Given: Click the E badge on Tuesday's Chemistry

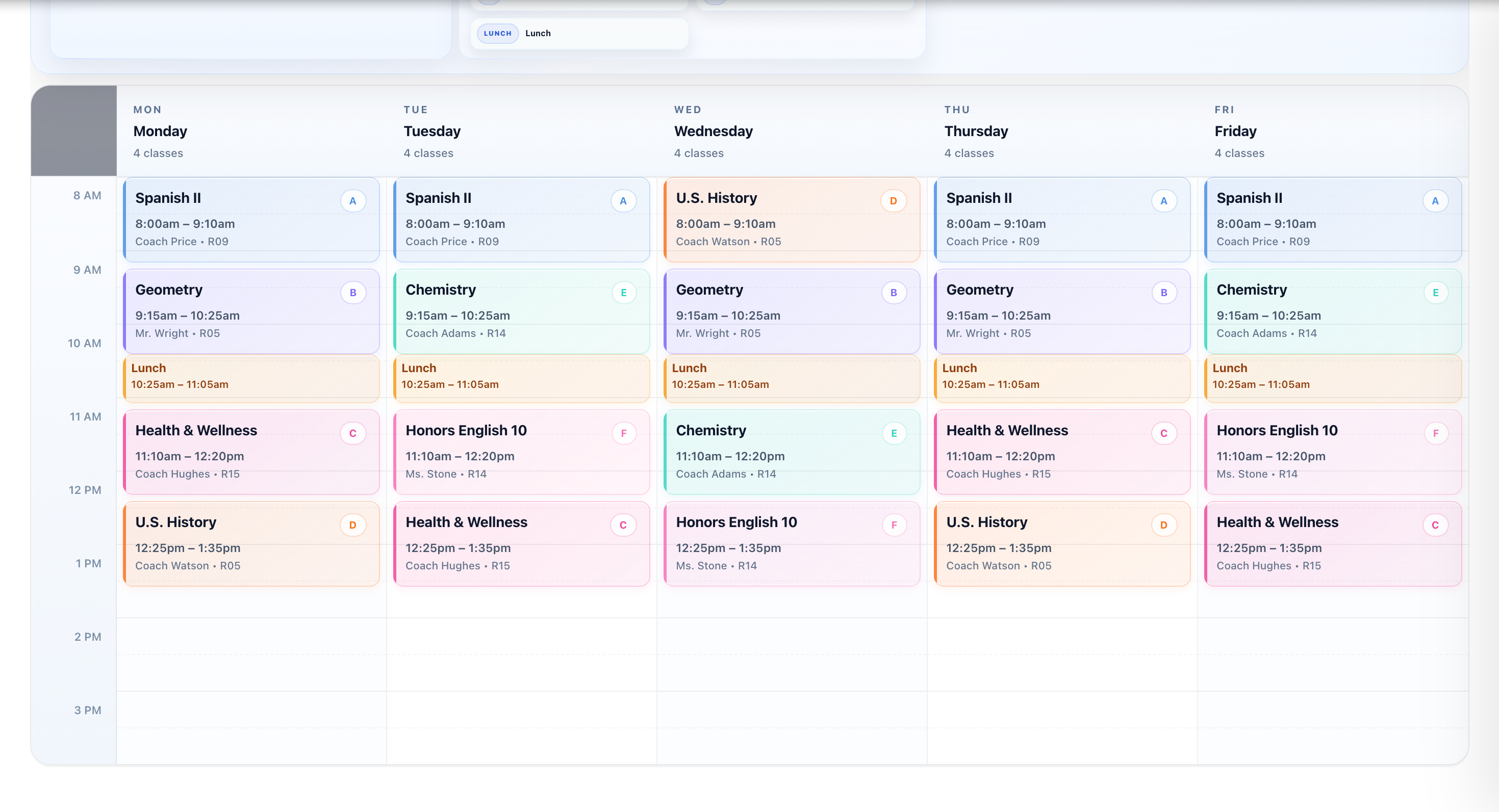Looking at the screenshot, I should click(x=623, y=293).
